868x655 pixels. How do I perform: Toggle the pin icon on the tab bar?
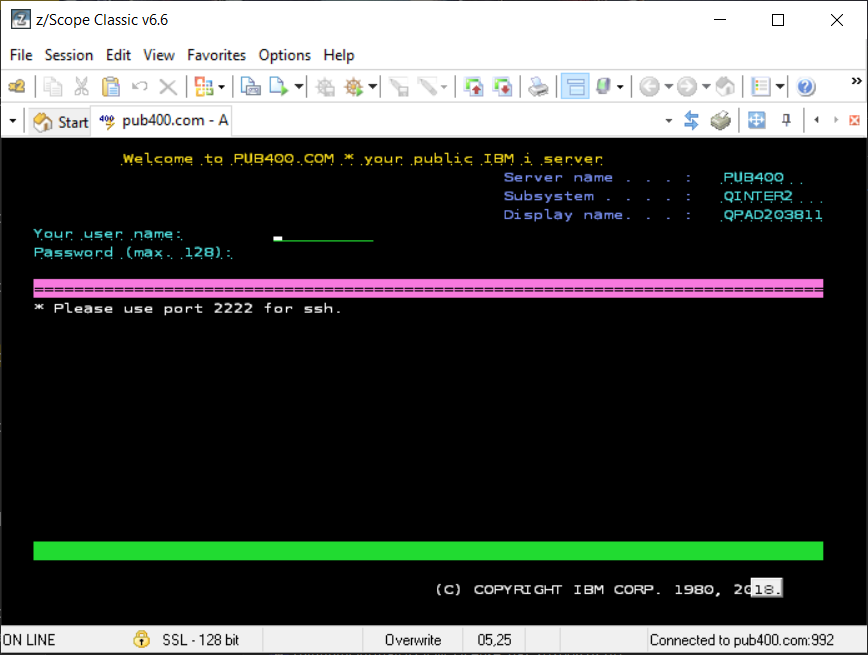click(786, 120)
